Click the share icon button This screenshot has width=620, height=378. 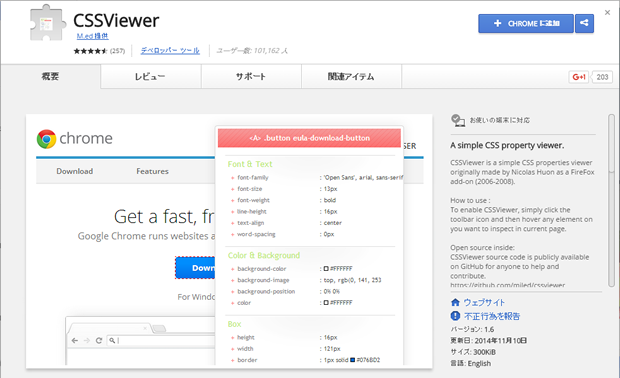pos(584,24)
